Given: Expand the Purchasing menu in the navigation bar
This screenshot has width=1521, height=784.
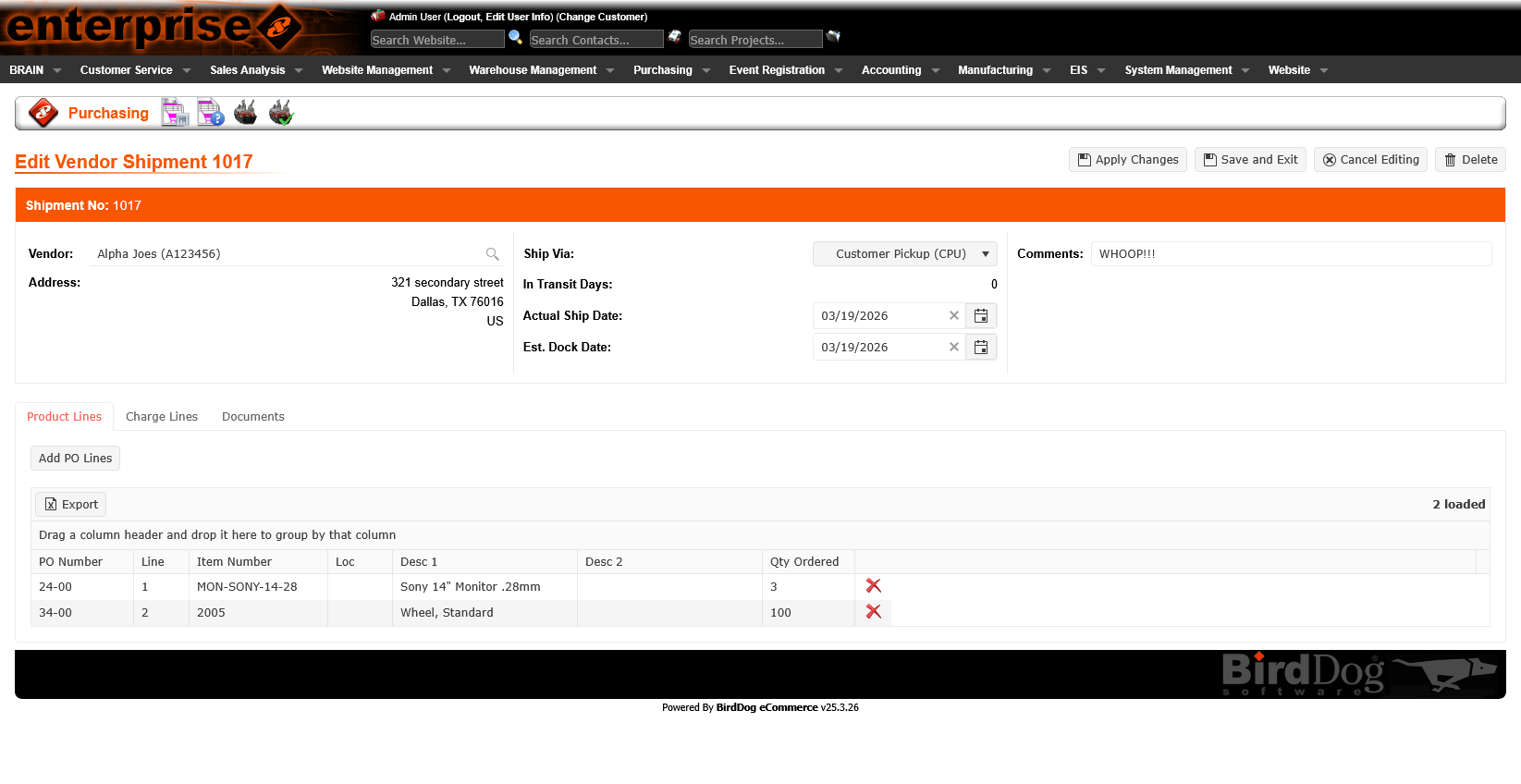Looking at the screenshot, I should 671,70.
